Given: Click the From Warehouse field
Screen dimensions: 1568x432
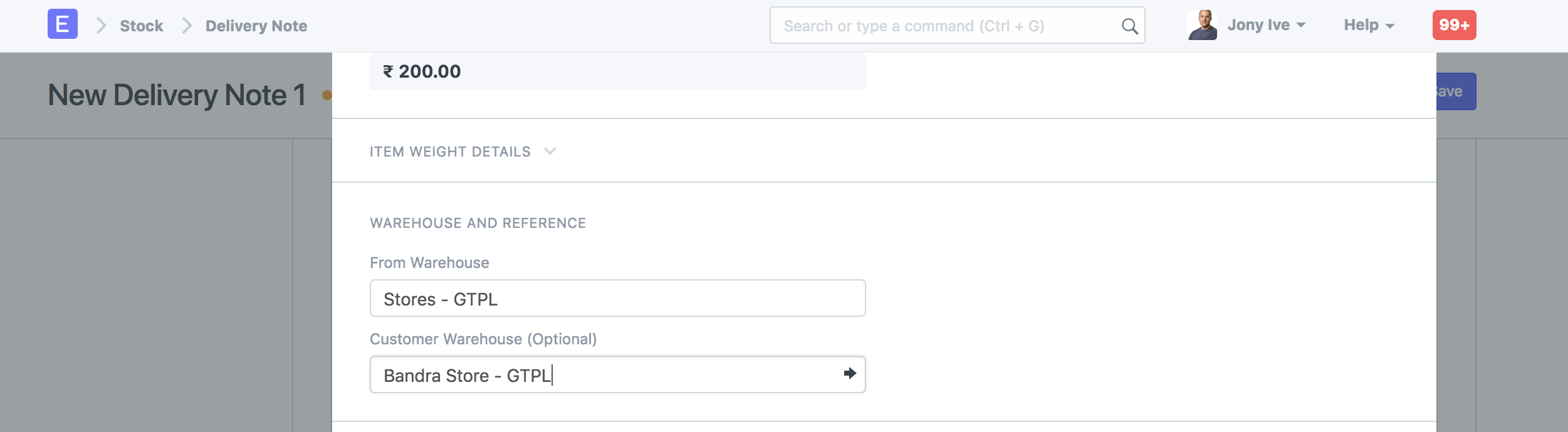Looking at the screenshot, I should coord(617,299).
